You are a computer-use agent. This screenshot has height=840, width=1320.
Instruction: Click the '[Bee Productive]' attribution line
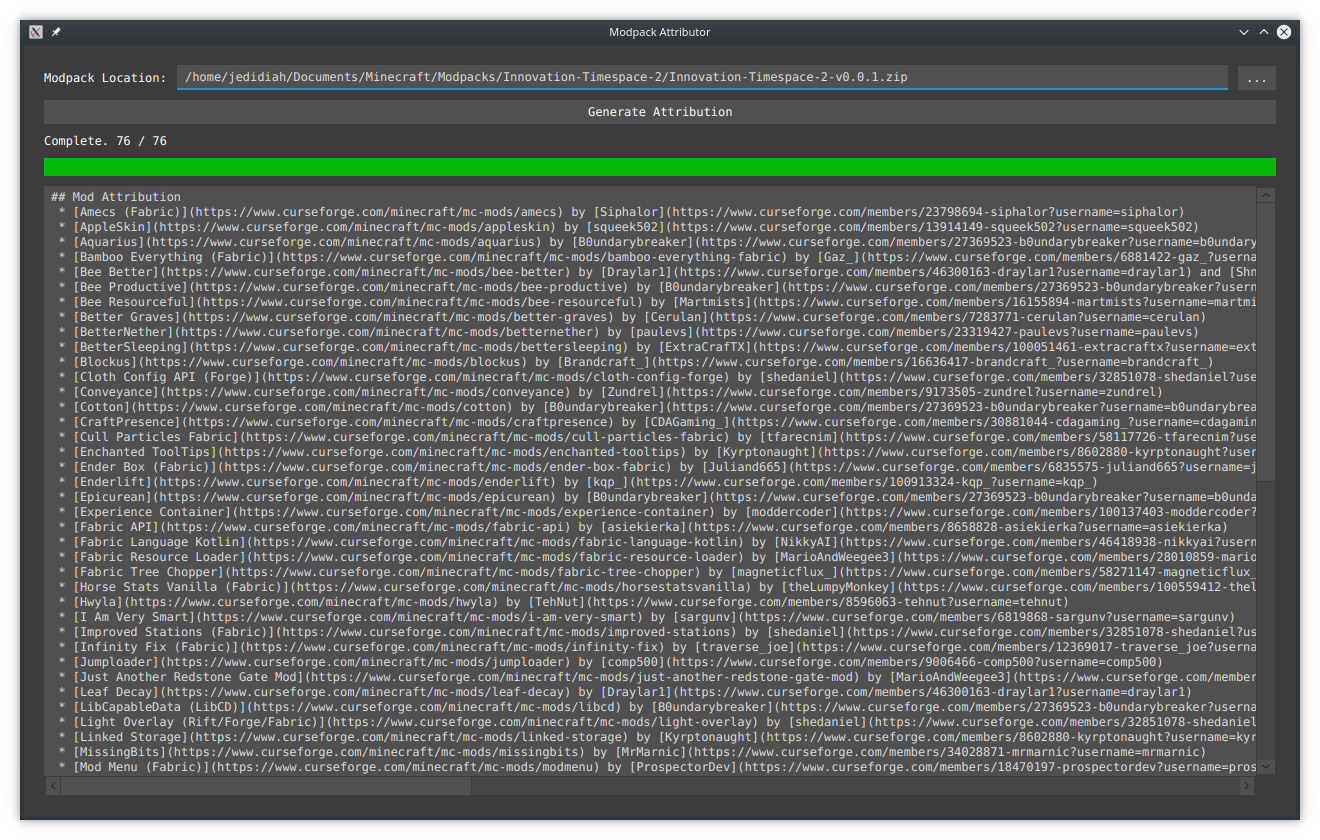click(657, 287)
